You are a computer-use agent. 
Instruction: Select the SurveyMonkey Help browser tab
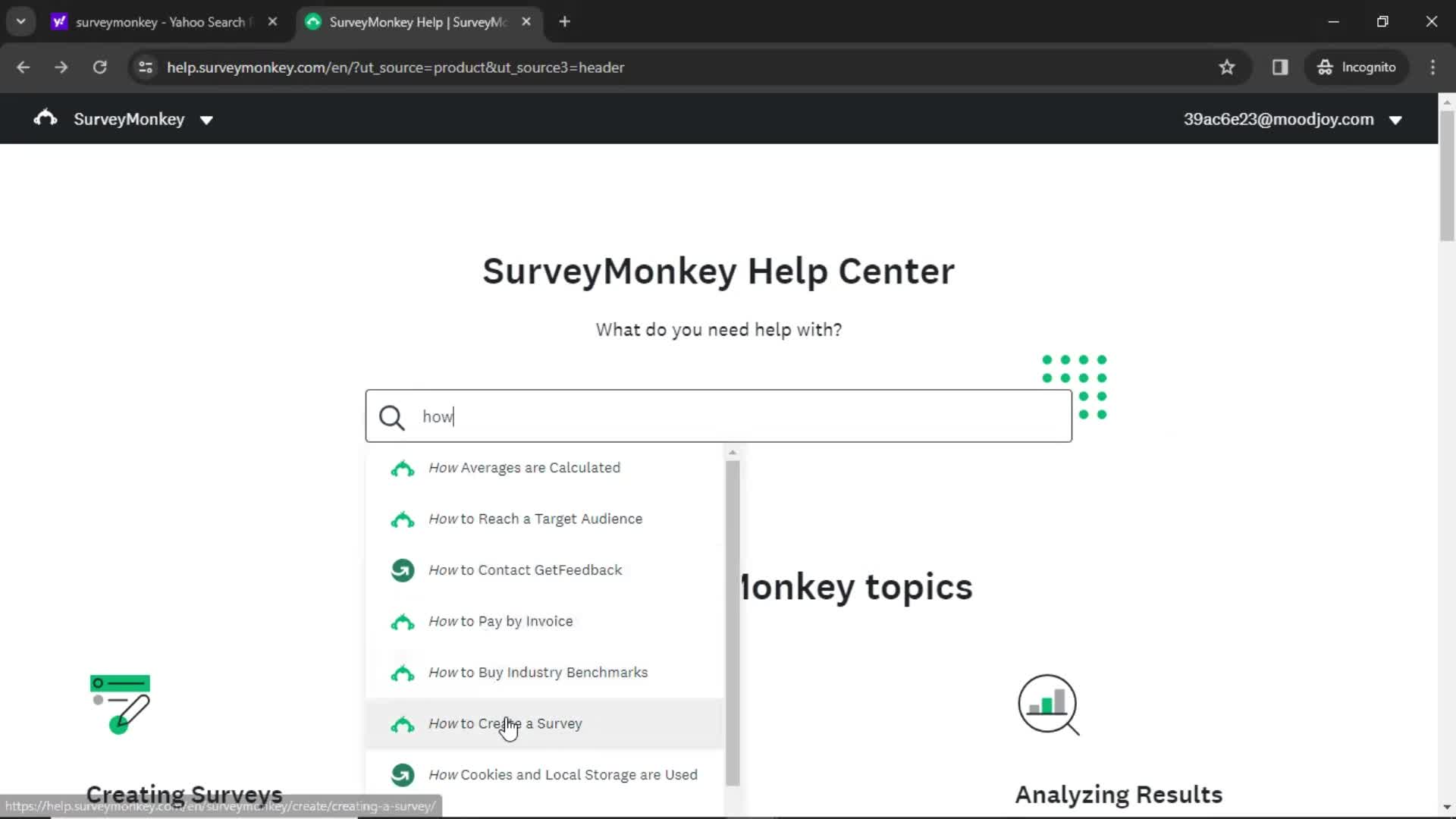click(417, 22)
